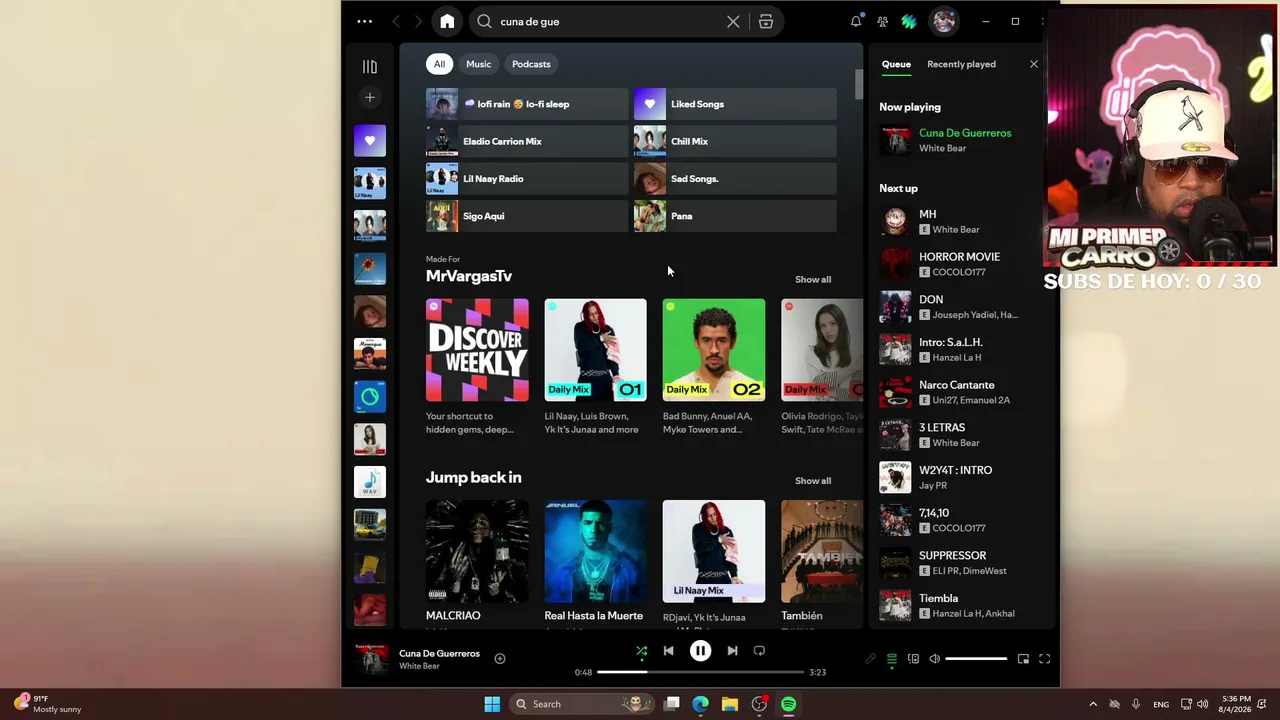The image size is (1280, 720).
Task: Show all in the Jump back in section
Action: click(812, 481)
